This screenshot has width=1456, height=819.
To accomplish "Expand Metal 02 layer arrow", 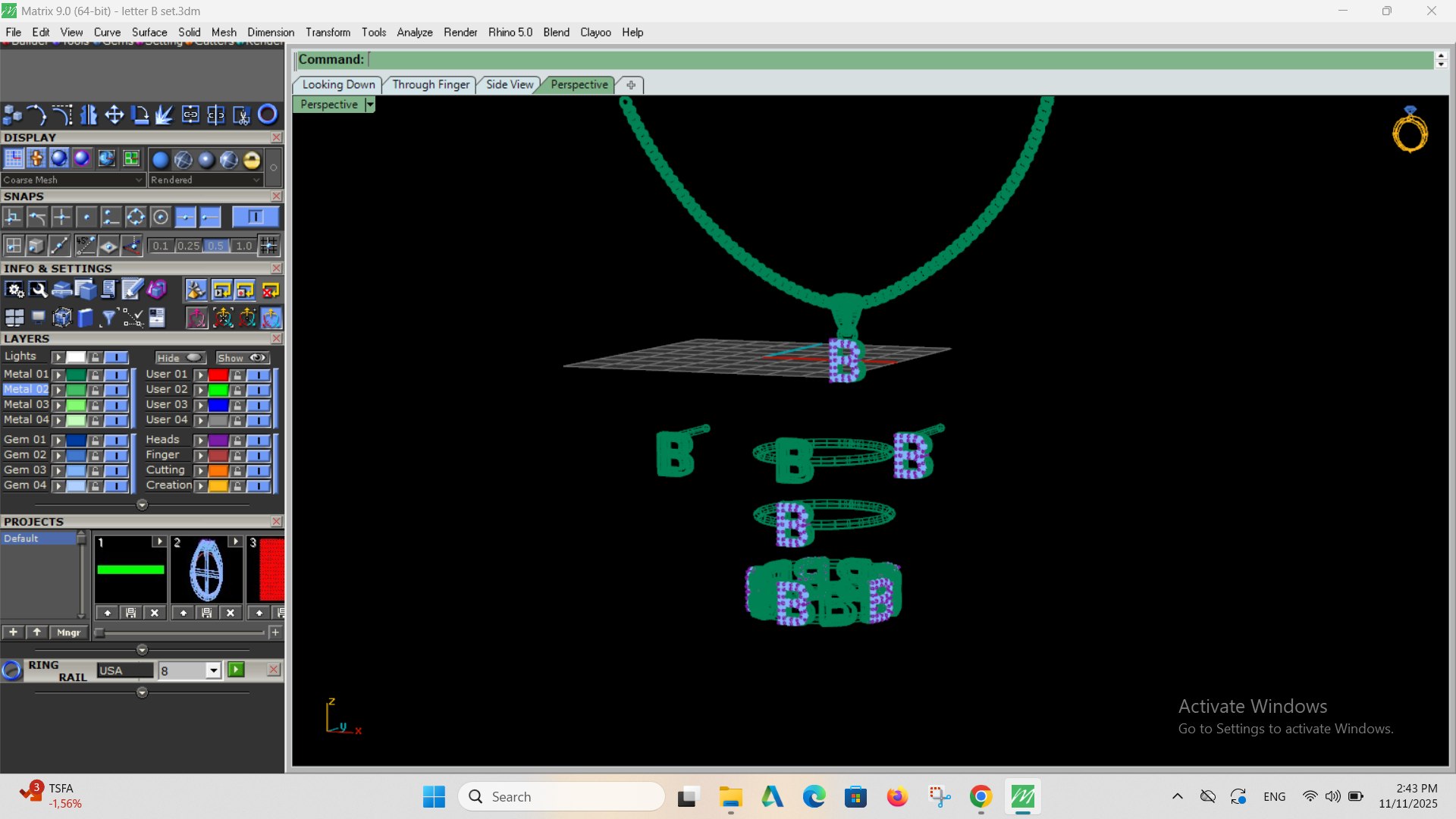I will [x=58, y=390].
